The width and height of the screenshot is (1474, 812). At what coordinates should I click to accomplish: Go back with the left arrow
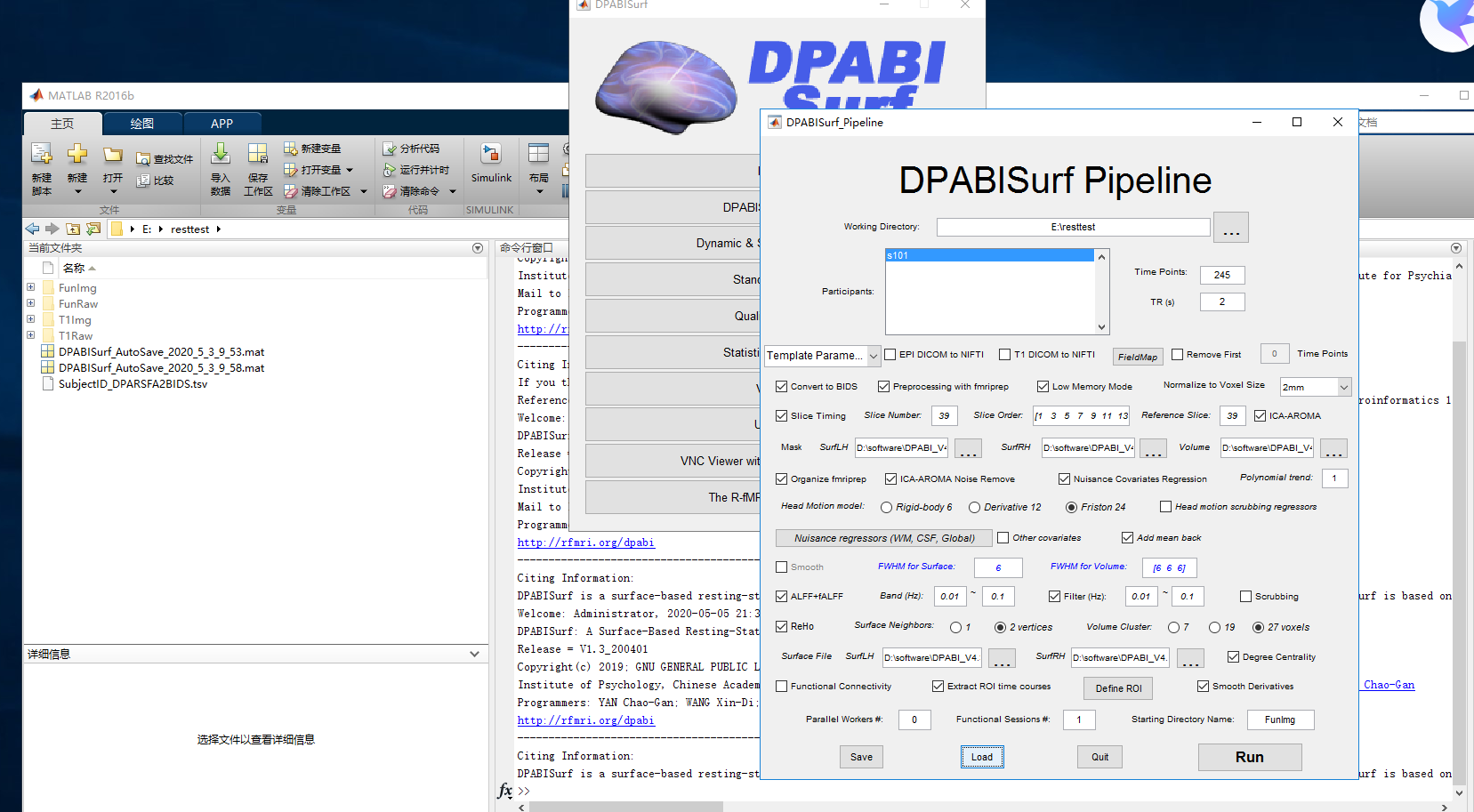tap(33, 229)
